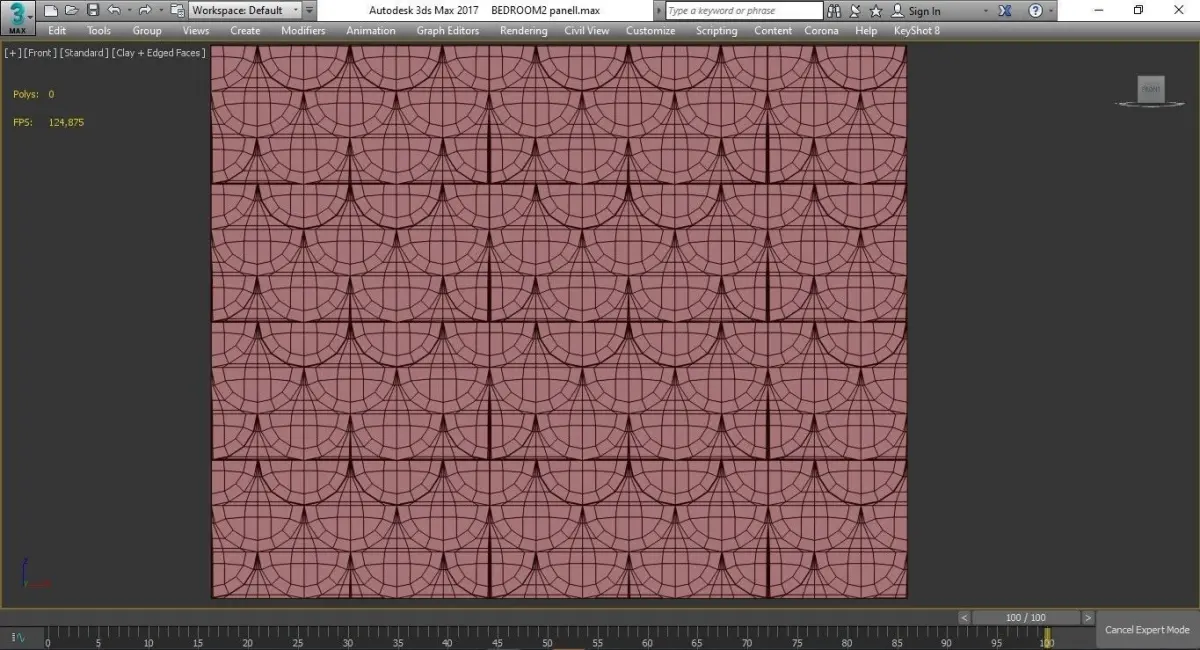Open the Content menu

[773, 31]
